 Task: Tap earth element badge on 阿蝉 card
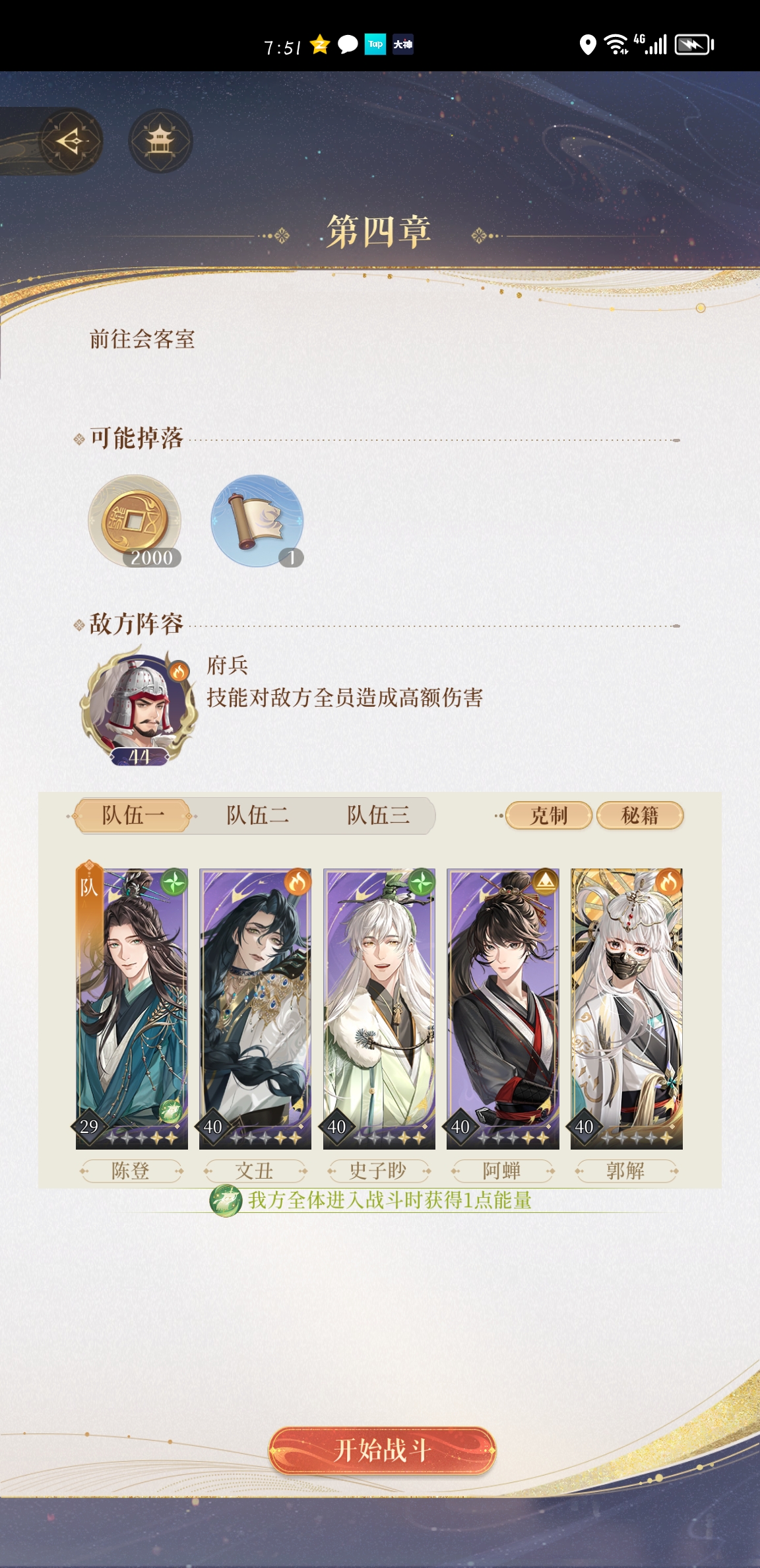545,882
